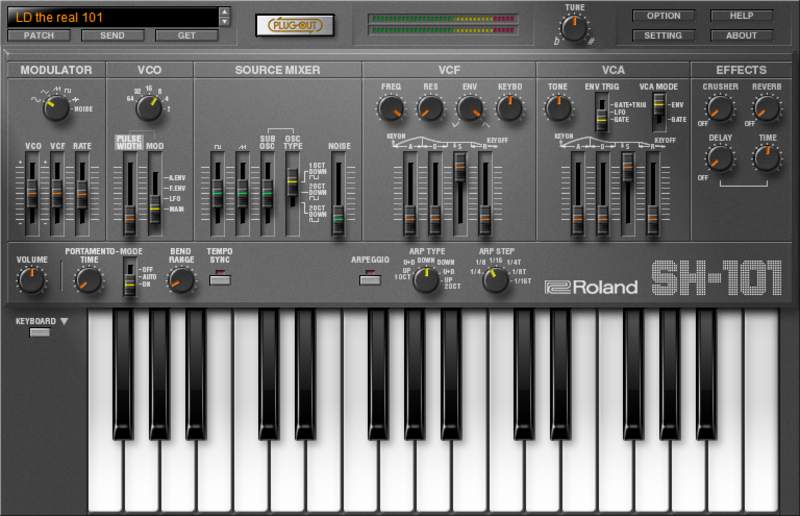800x516 pixels.
Task: Adjust the TUNE knob
Action: coord(574,29)
